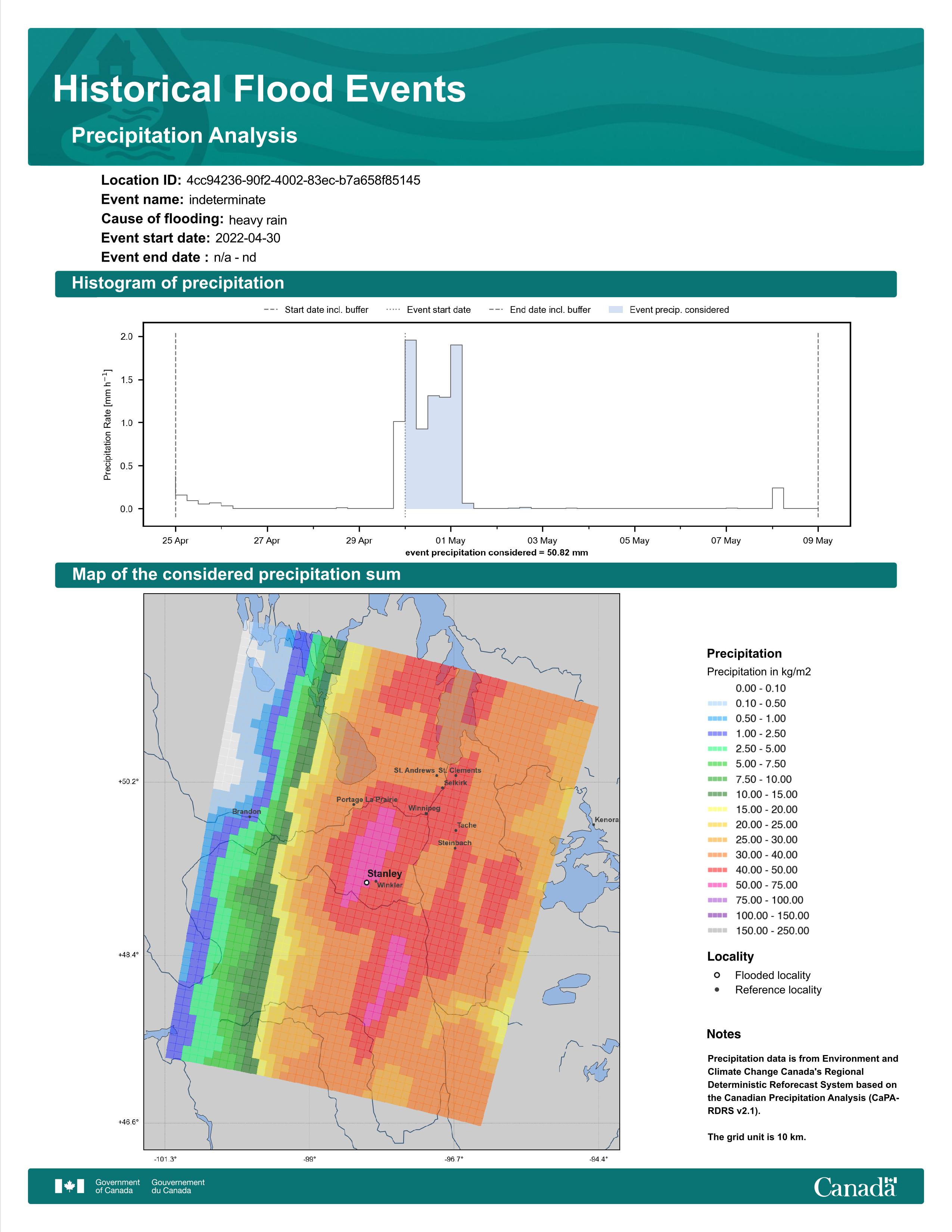Click the 0.10 - 0.50 legend swatch
The height and width of the screenshot is (1232, 952).
point(718,703)
